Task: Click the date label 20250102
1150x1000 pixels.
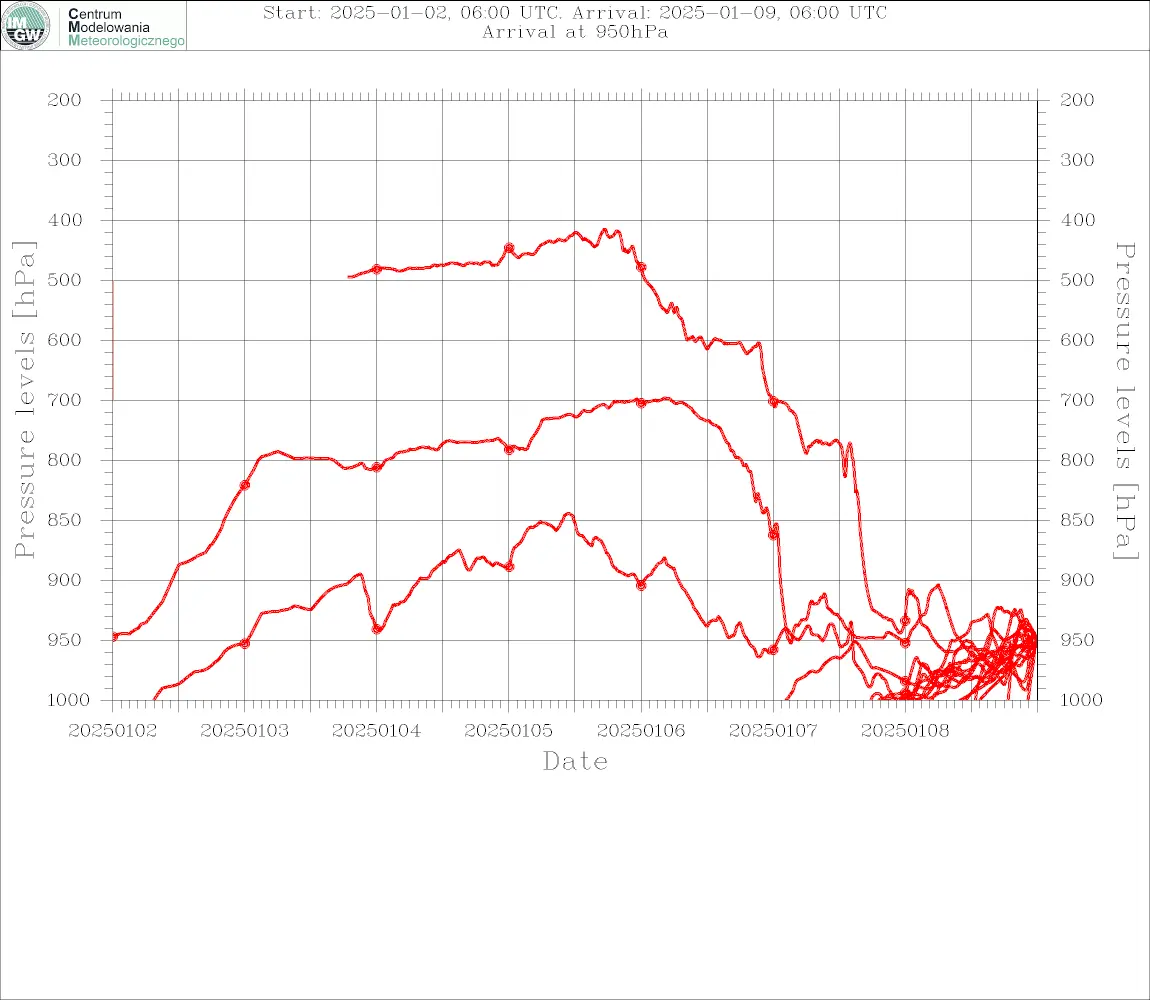Action: pos(112,731)
